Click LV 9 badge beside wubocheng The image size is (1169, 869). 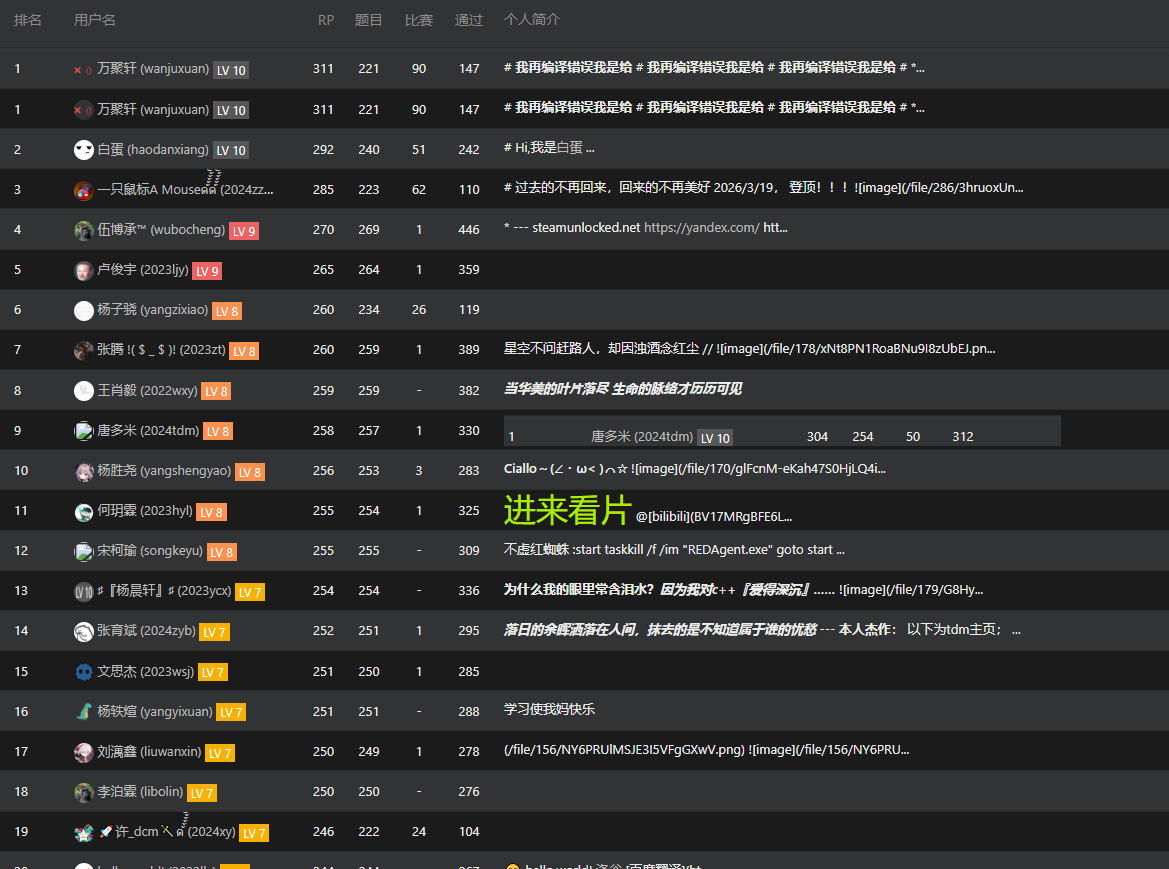[244, 231]
